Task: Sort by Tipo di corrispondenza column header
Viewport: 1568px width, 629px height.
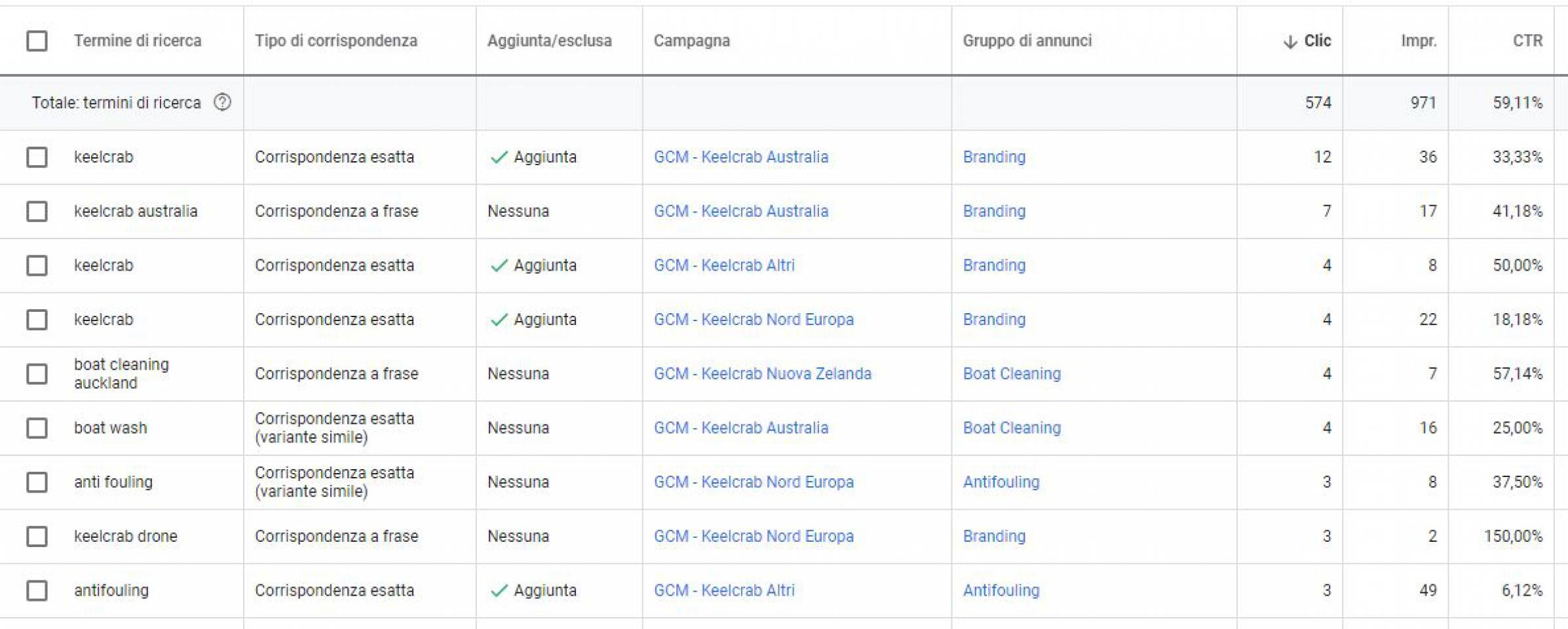Action: tap(336, 41)
